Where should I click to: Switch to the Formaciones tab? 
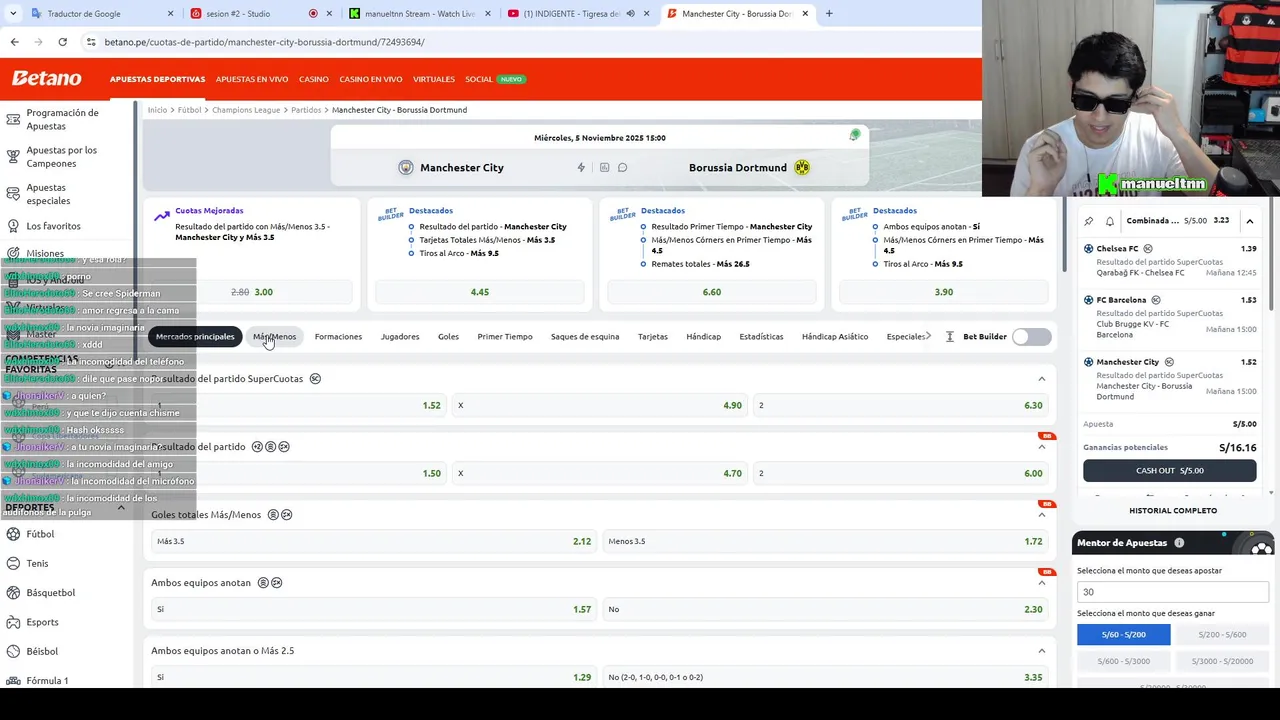[338, 337]
